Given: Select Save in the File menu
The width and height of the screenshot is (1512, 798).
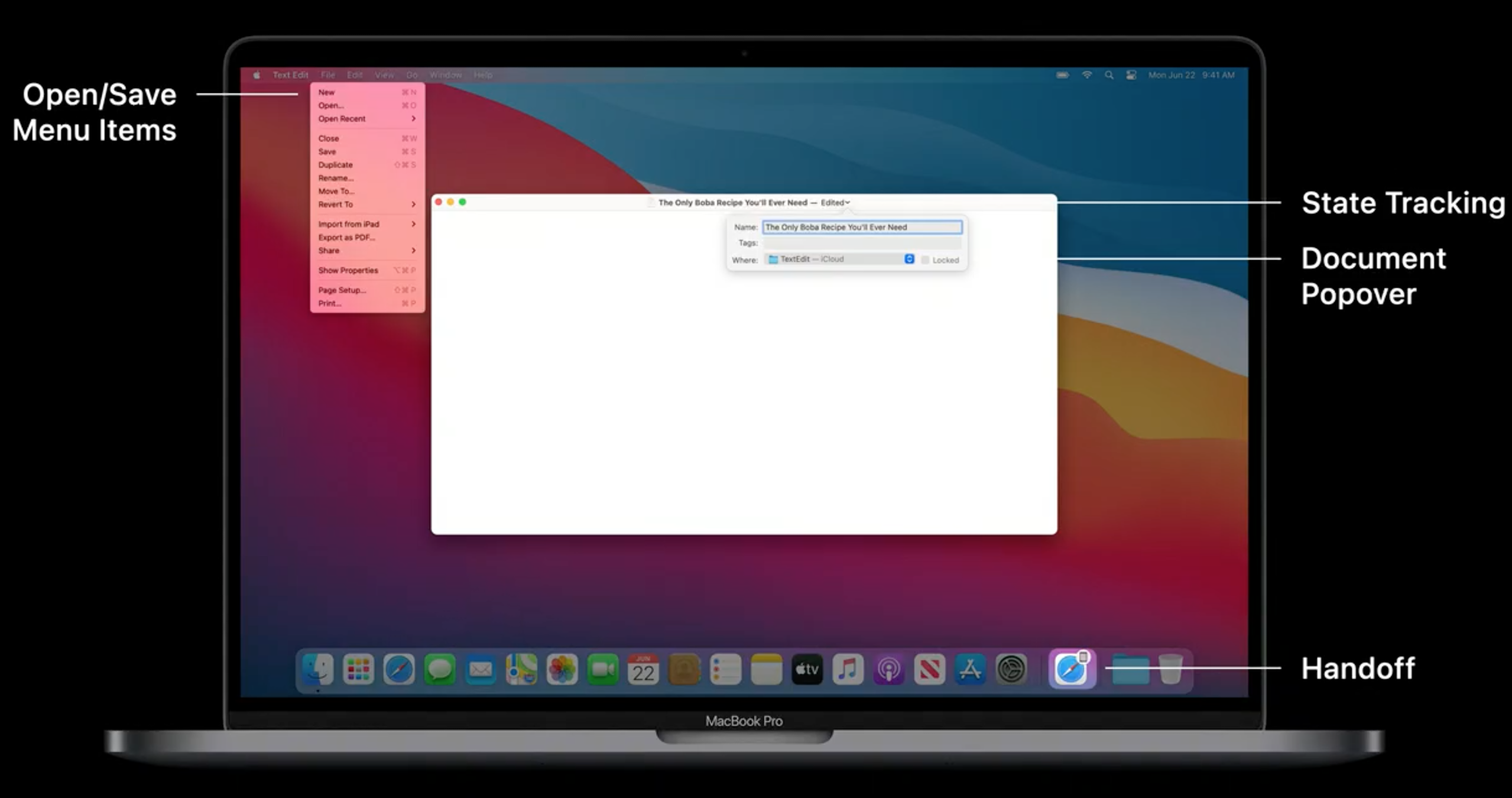Looking at the screenshot, I should click(367, 152).
